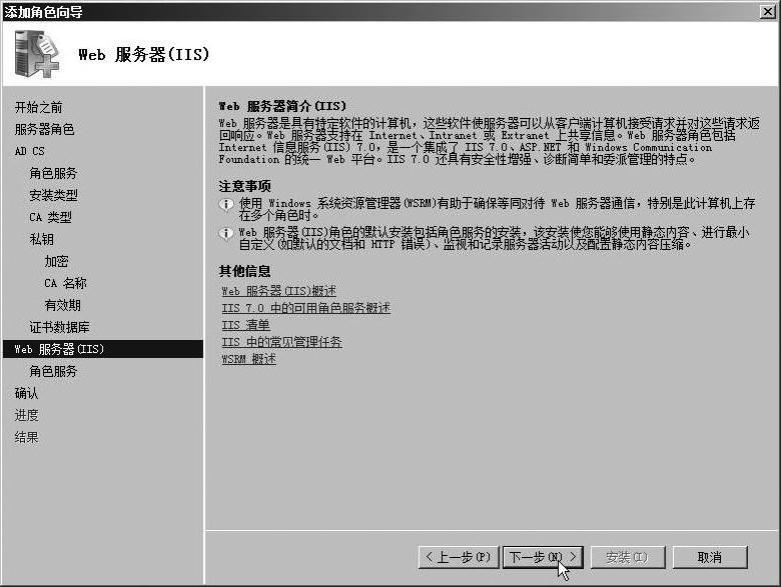Open the Web 服务器(IIS)概述 link
This screenshot has width=781, height=587.
coord(279,291)
